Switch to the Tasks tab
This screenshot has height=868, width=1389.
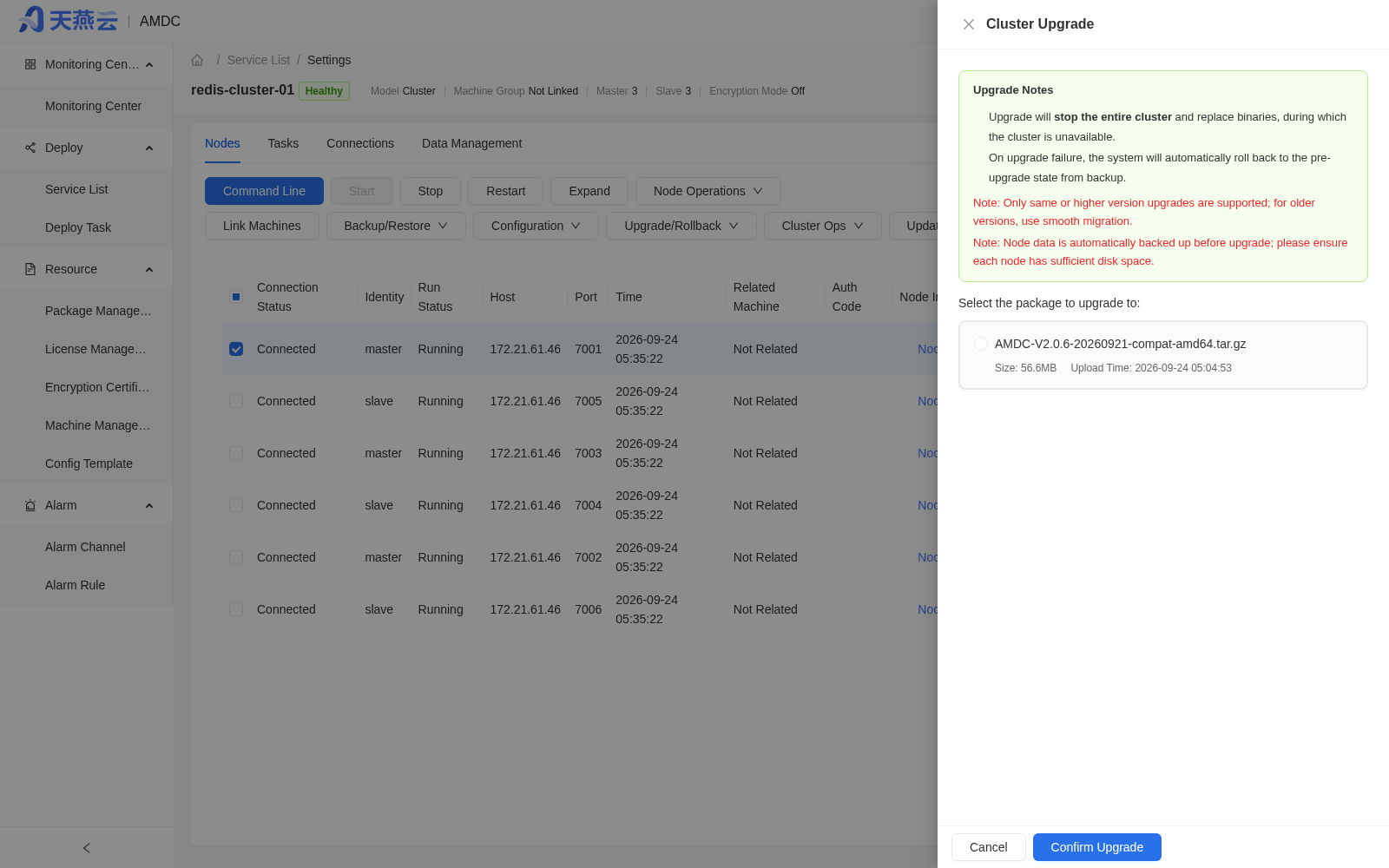click(283, 143)
